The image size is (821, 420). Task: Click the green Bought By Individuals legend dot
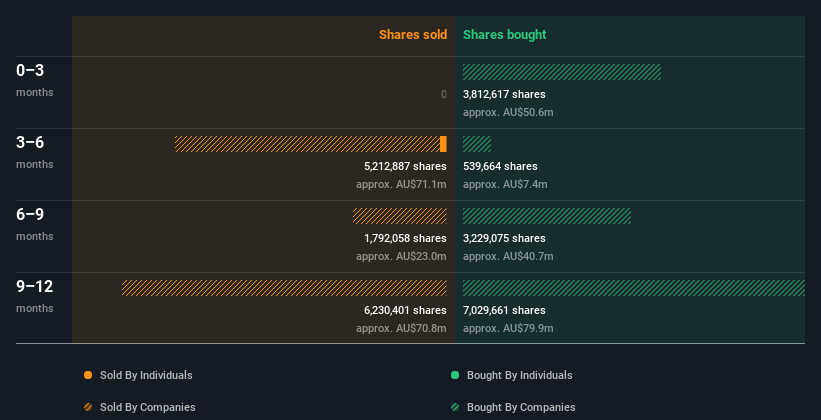click(455, 375)
